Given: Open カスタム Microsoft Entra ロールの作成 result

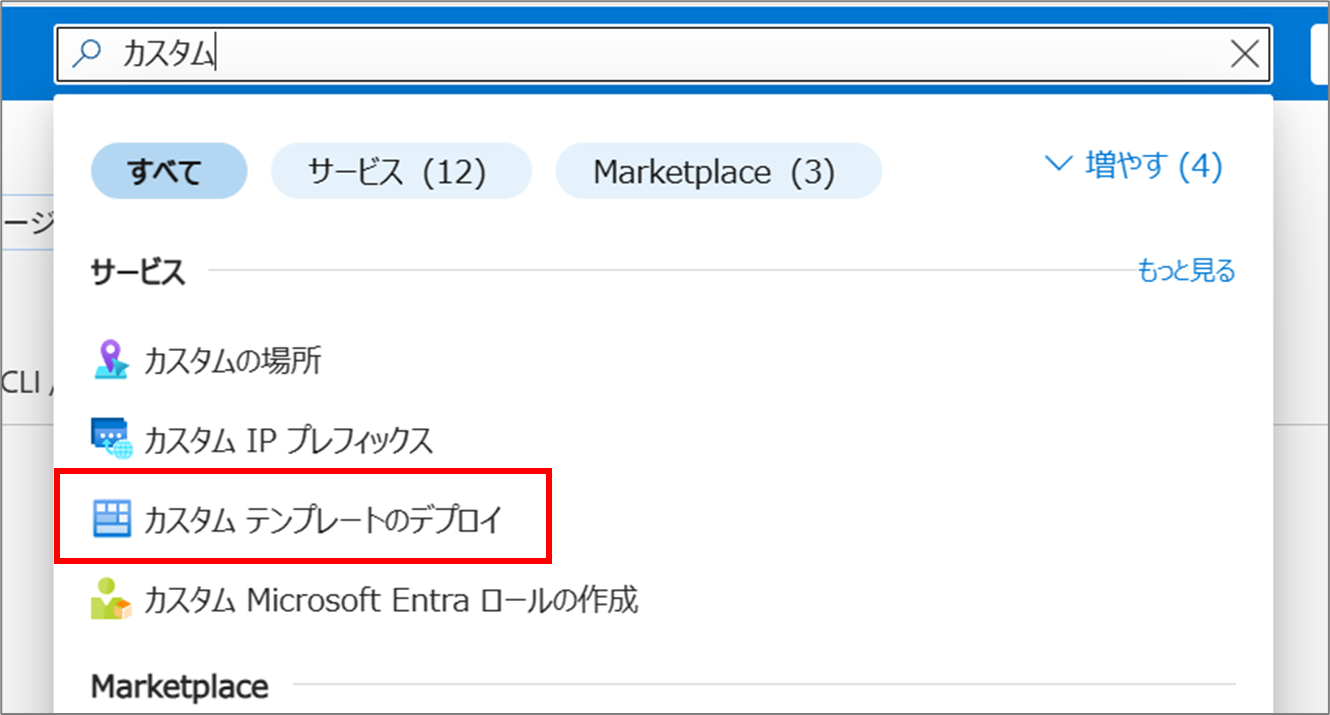Looking at the screenshot, I should click(x=391, y=600).
